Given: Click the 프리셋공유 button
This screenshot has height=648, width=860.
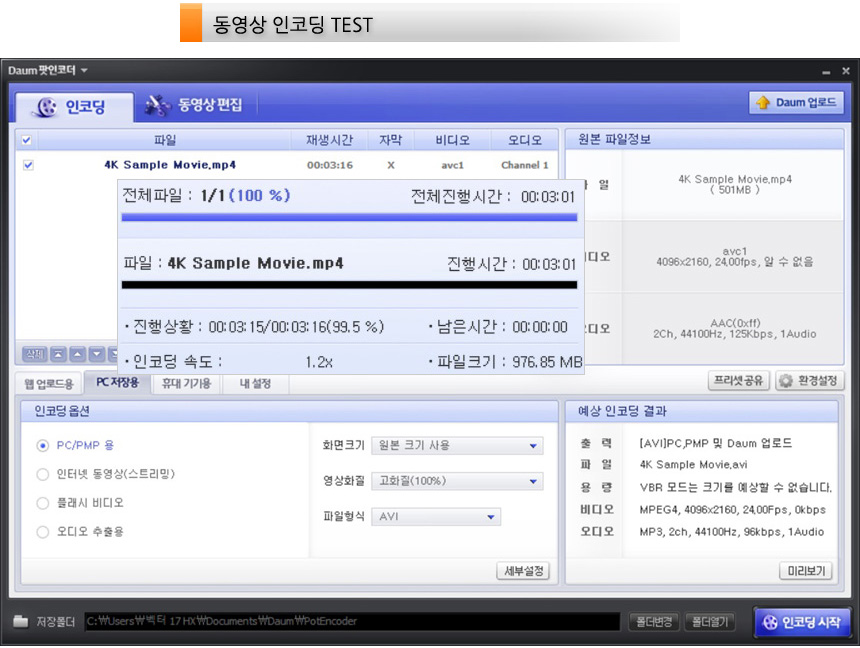Looking at the screenshot, I should pyautogui.click(x=738, y=381).
